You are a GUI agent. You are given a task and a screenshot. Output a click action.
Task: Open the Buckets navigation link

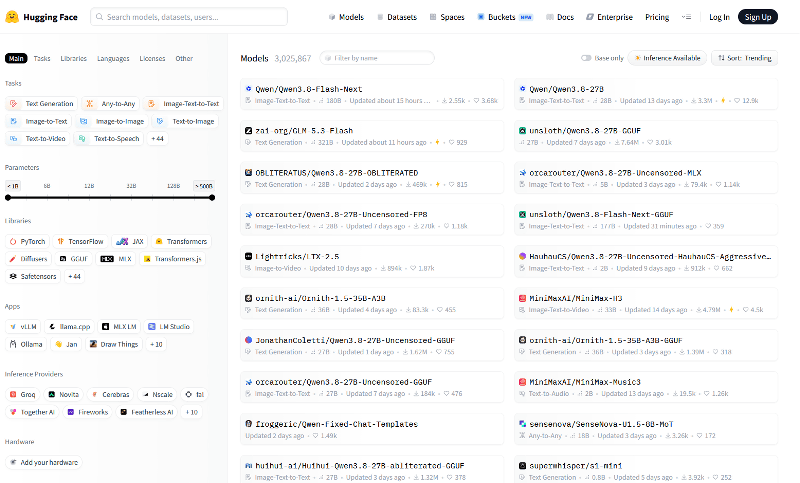[505, 17]
